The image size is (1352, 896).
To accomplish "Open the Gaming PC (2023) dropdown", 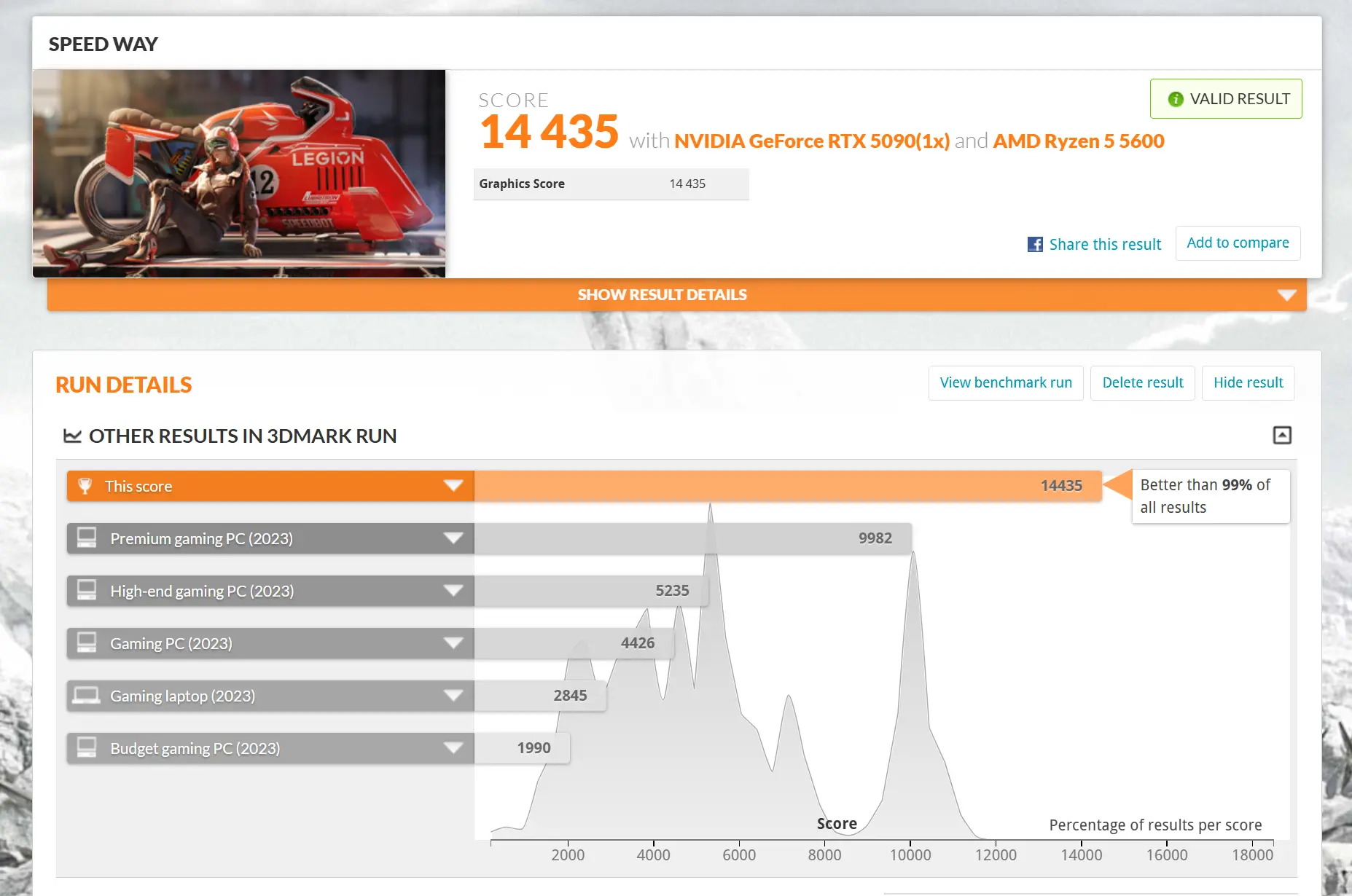I will tap(453, 642).
